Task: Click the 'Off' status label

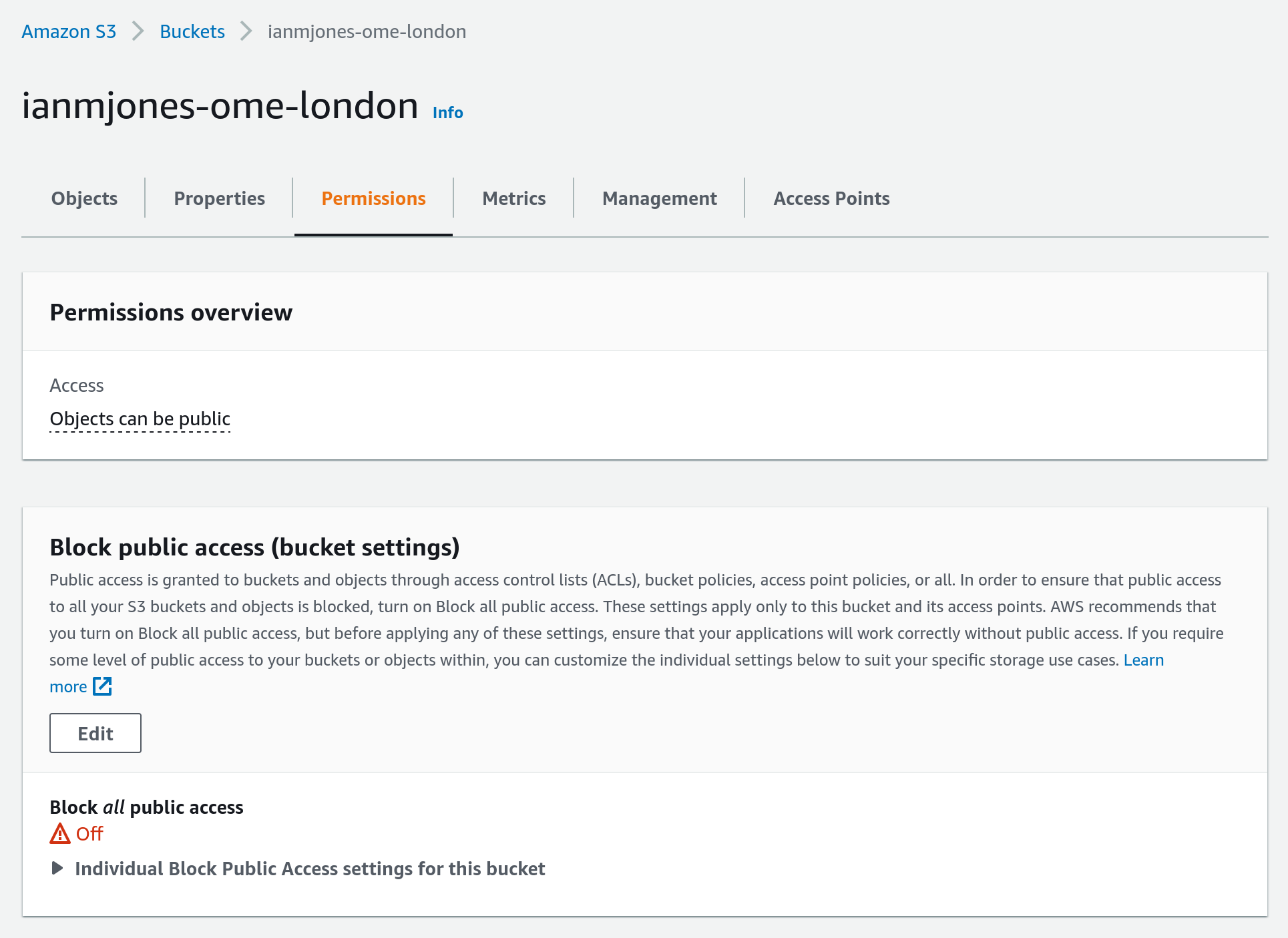Action: 89,834
